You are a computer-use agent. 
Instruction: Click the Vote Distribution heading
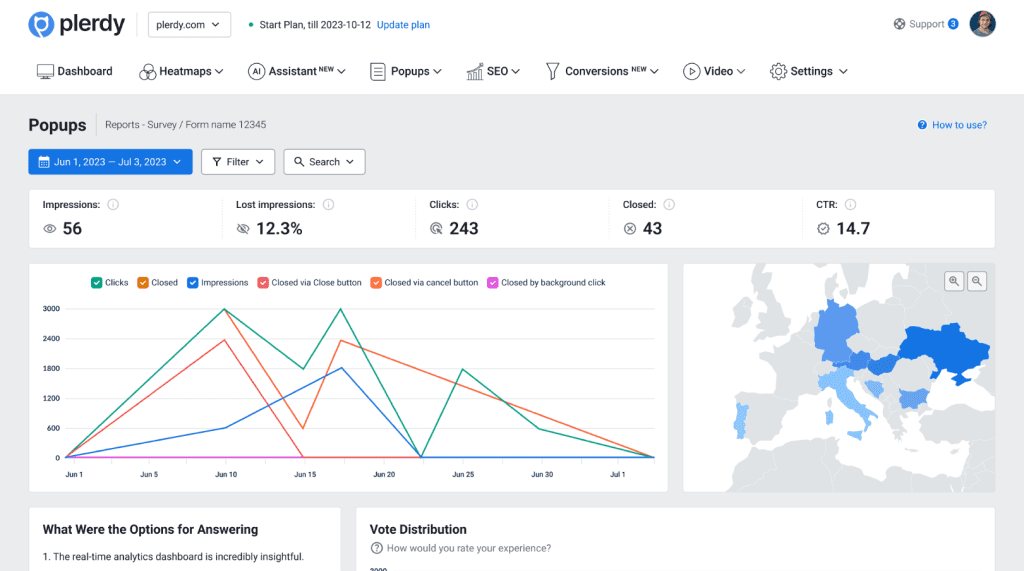pyautogui.click(x=418, y=530)
